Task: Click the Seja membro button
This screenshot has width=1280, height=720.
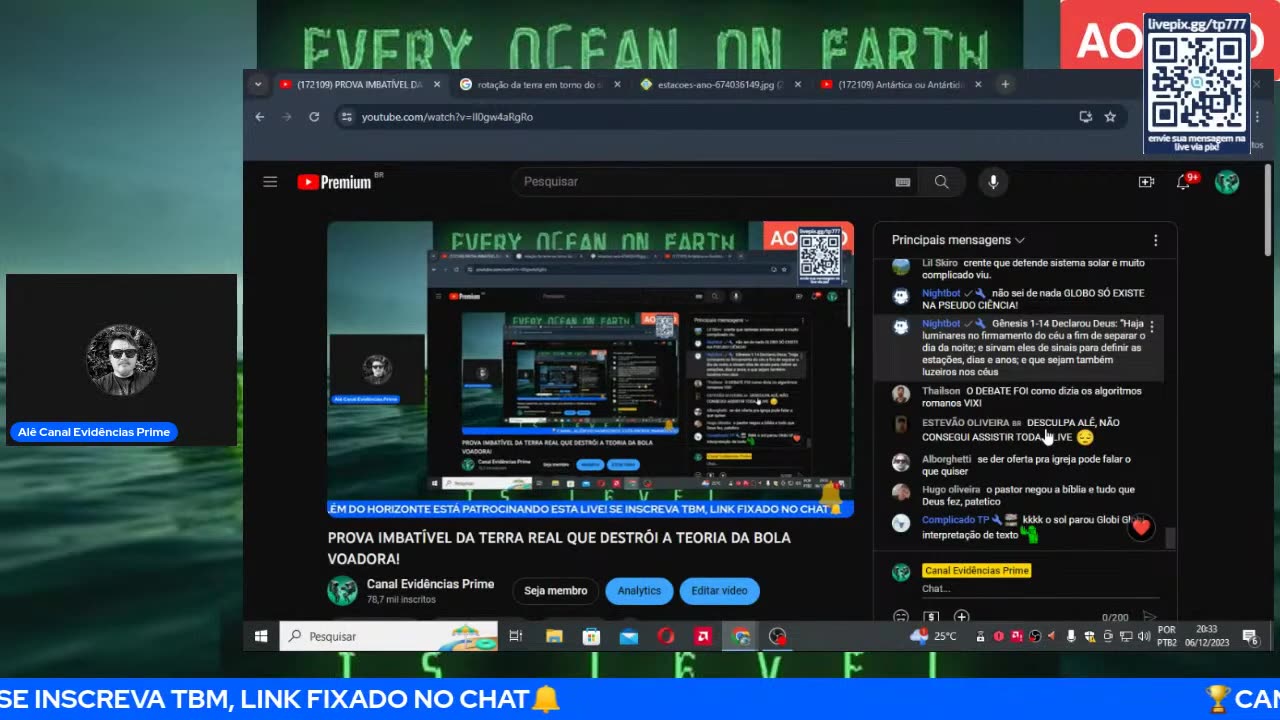Action: [556, 591]
